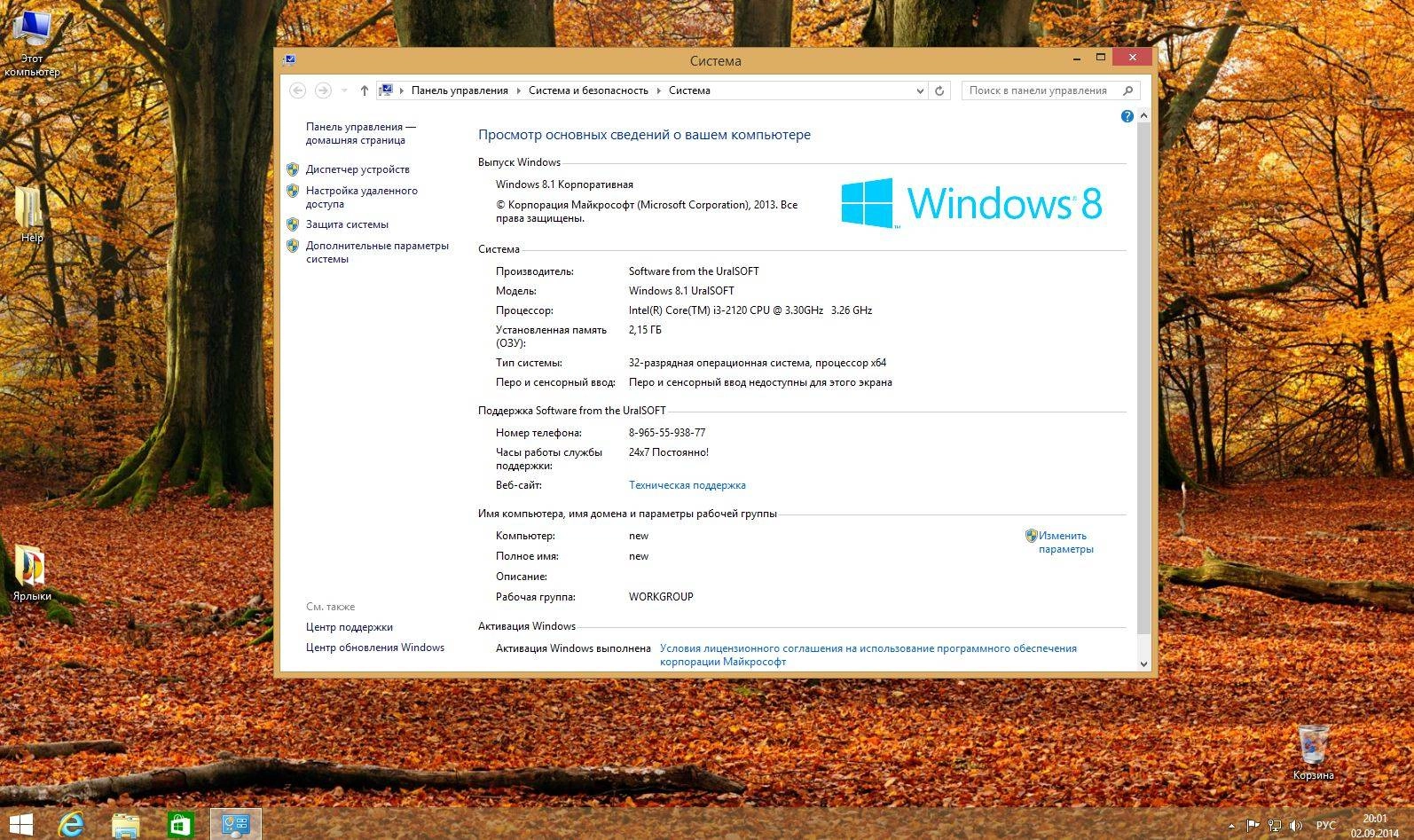Open Защита системы link

click(x=347, y=224)
